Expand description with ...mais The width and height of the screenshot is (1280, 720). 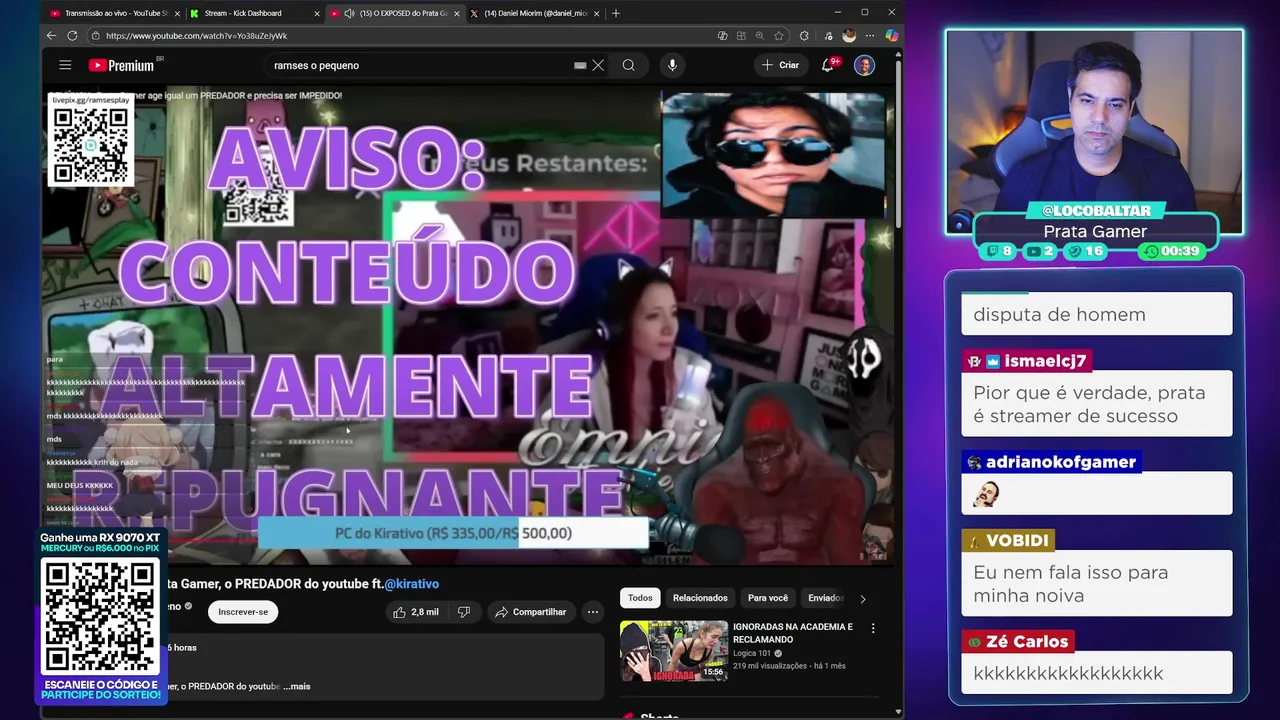(x=297, y=686)
